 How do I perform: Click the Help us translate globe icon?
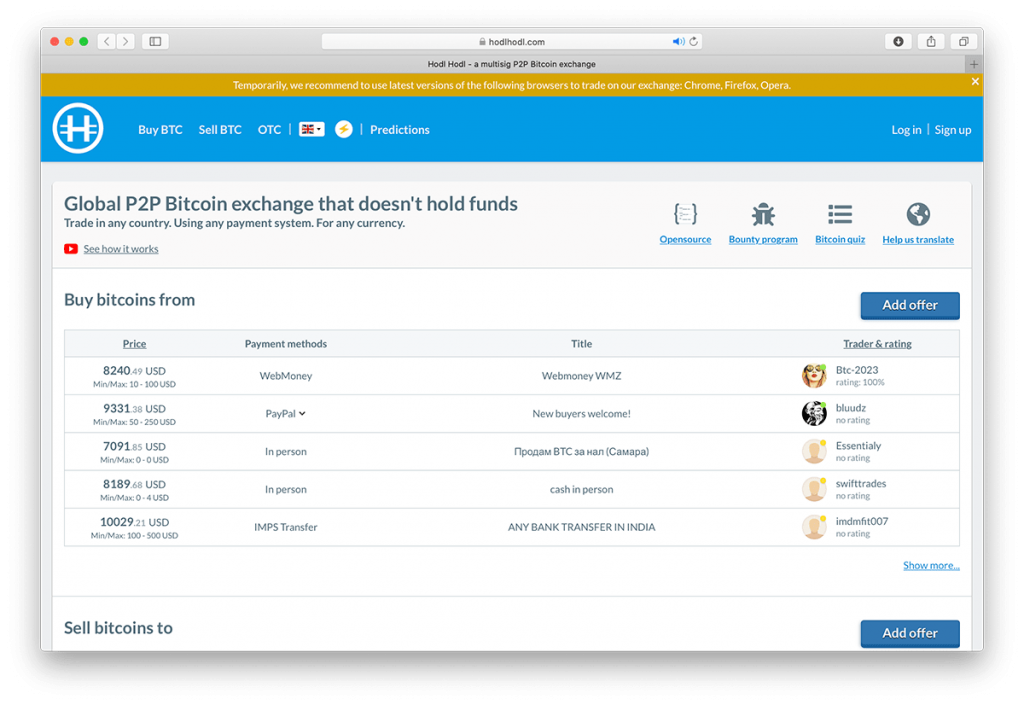918,214
